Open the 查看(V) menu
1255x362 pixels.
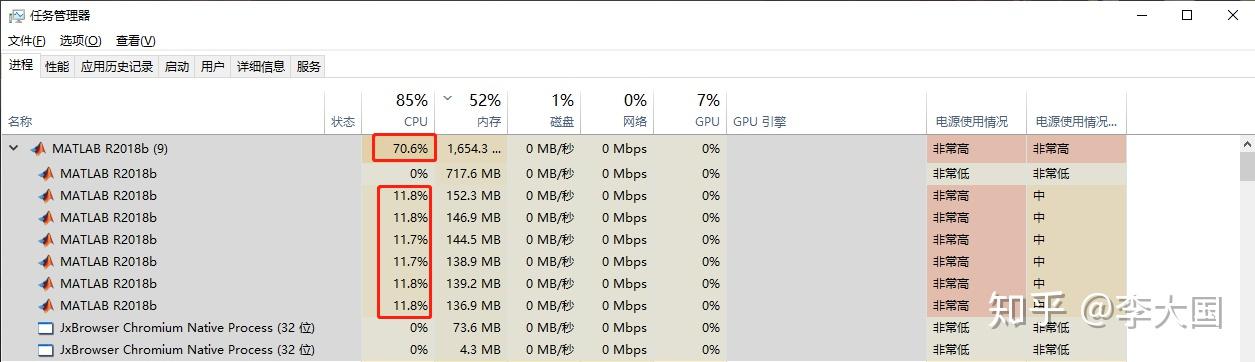(x=136, y=41)
